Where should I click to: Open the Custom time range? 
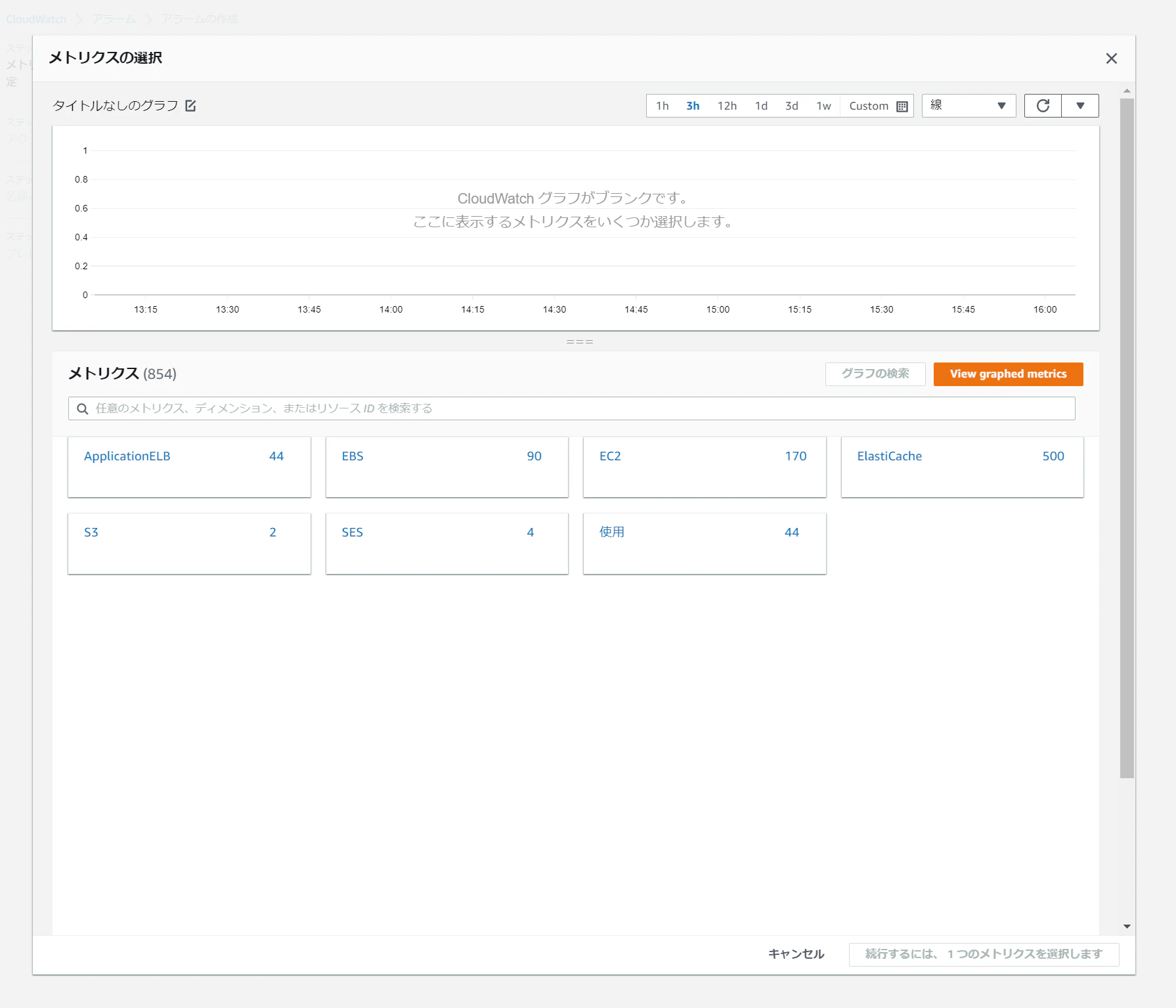[x=877, y=106]
